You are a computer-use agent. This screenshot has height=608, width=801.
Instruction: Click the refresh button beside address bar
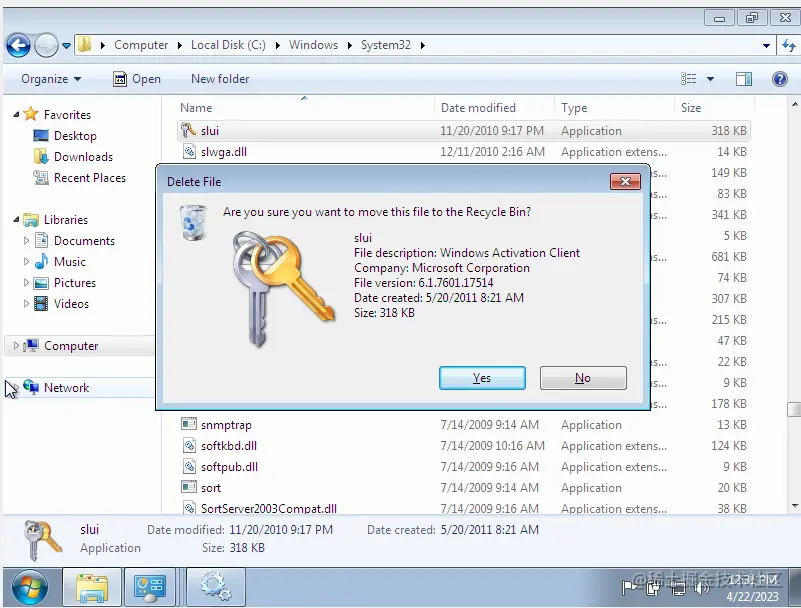tap(789, 45)
